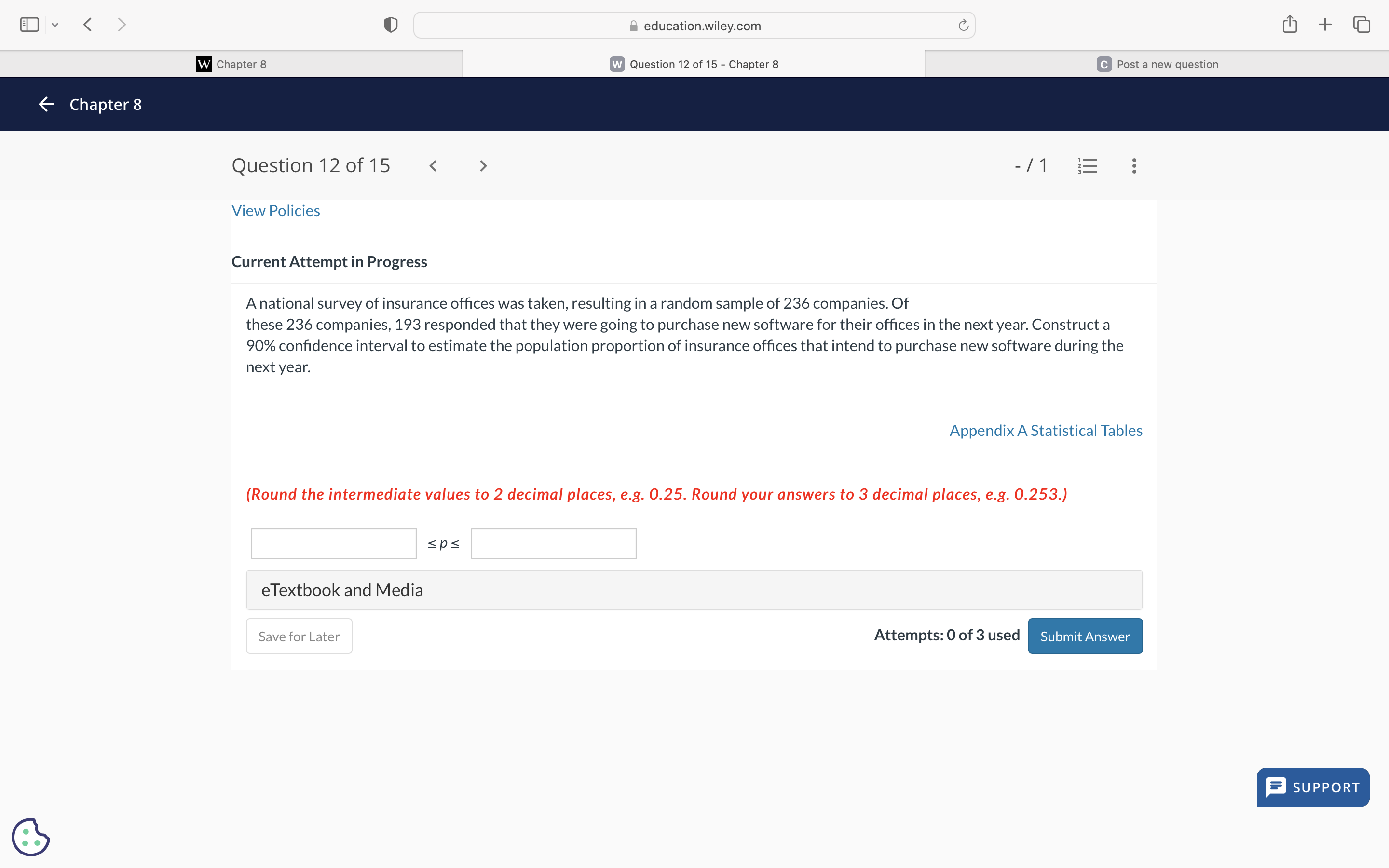Click the Safari sidebar toggle icon
The image size is (1389, 868).
29,25
